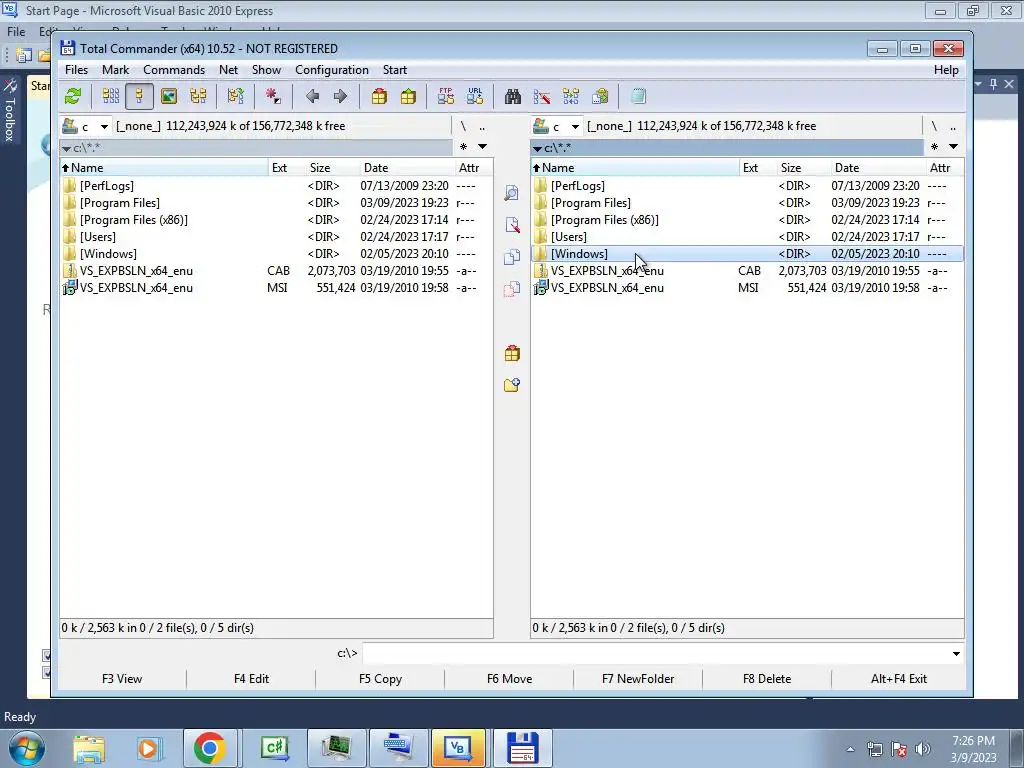This screenshot has height=768, width=1024.
Task: Go to root with left panel backslash button
Action: click(x=463, y=126)
